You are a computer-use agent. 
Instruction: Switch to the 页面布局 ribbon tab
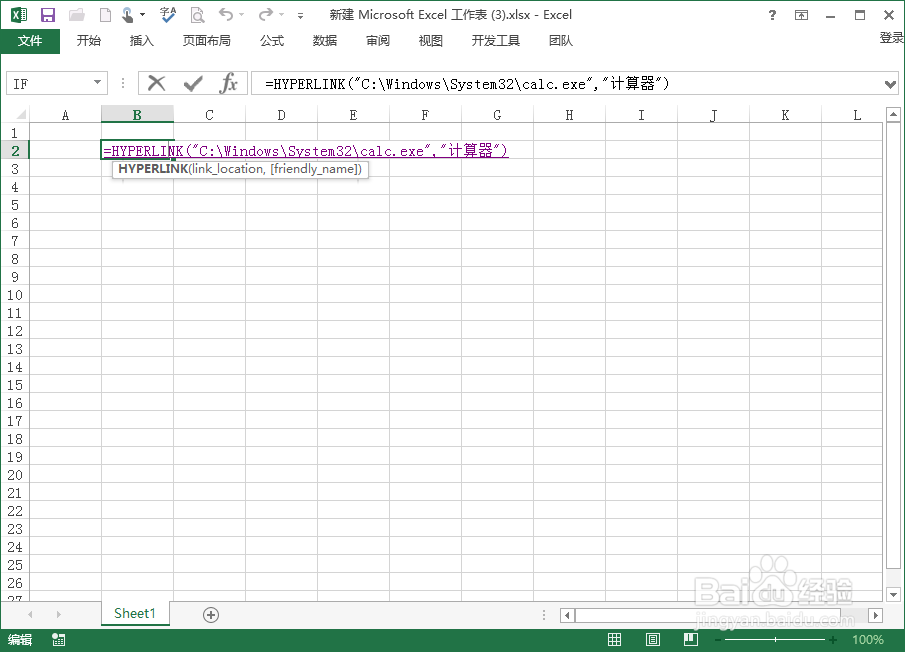(x=207, y=40)
